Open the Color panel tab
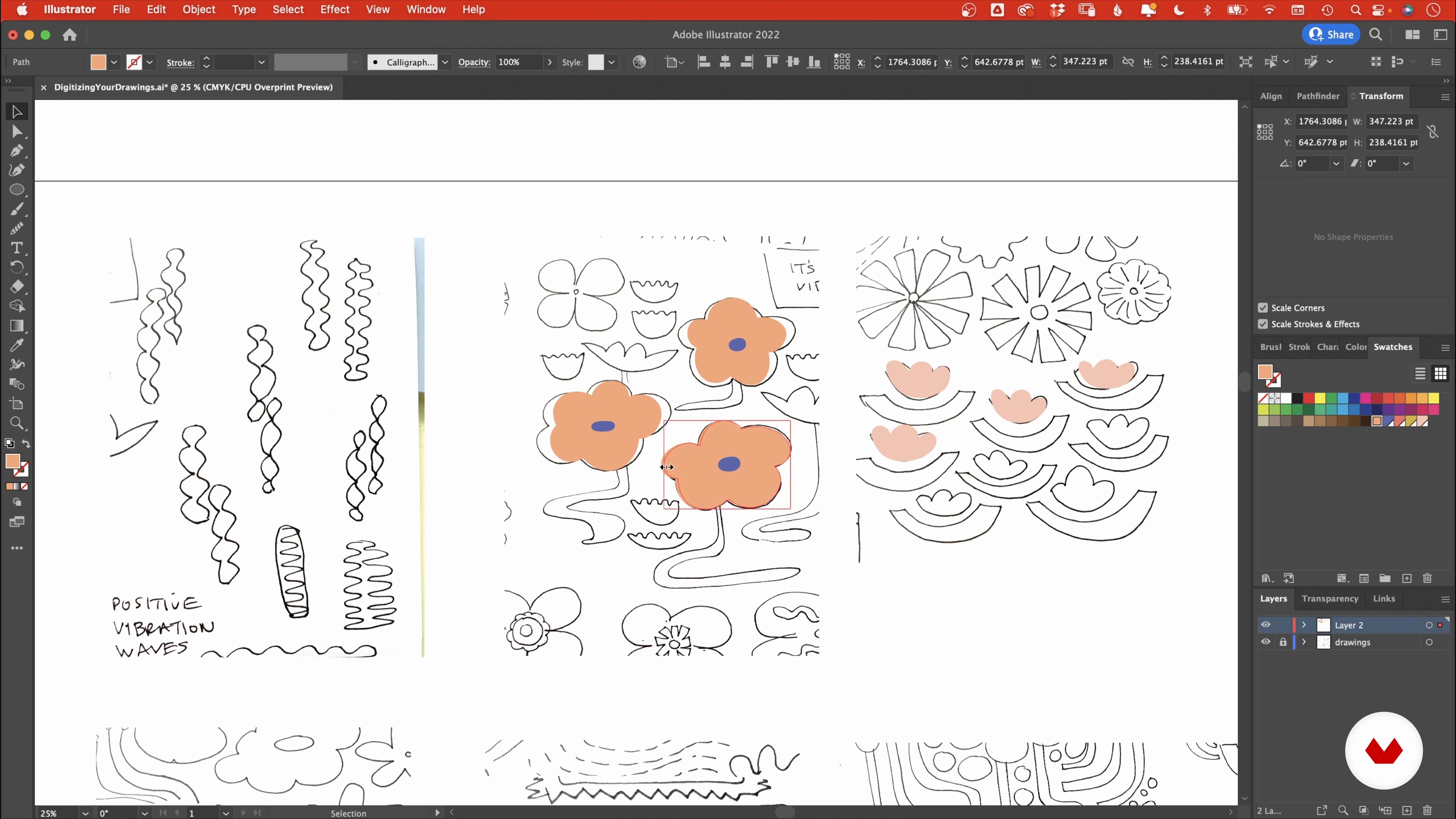Image resolution: width=1456 pixels, height=819 pixels. click(1356, 347)
